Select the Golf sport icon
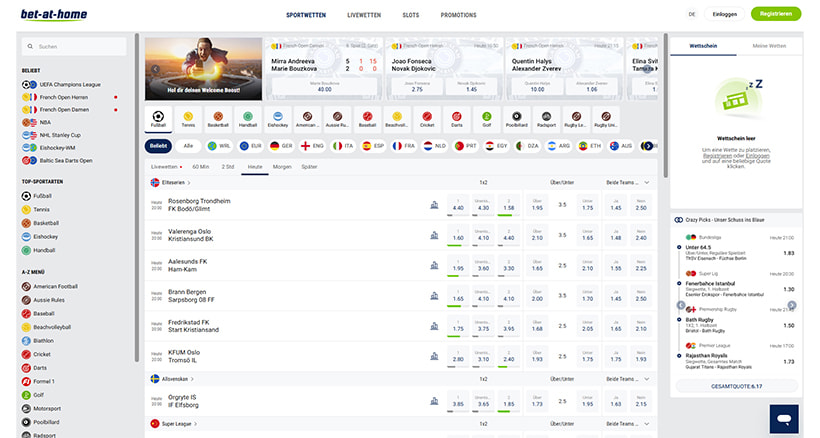This screenshot has width=820, height=438. pyautogui.click(x=487, y=119)
